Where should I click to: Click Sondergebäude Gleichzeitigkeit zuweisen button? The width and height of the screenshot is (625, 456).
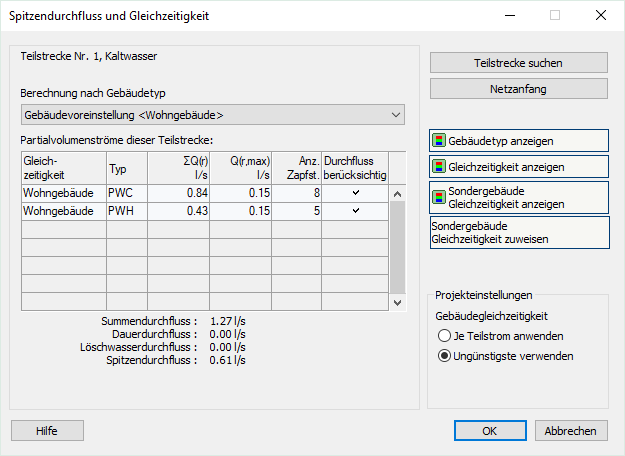click(x=519, y=233)
